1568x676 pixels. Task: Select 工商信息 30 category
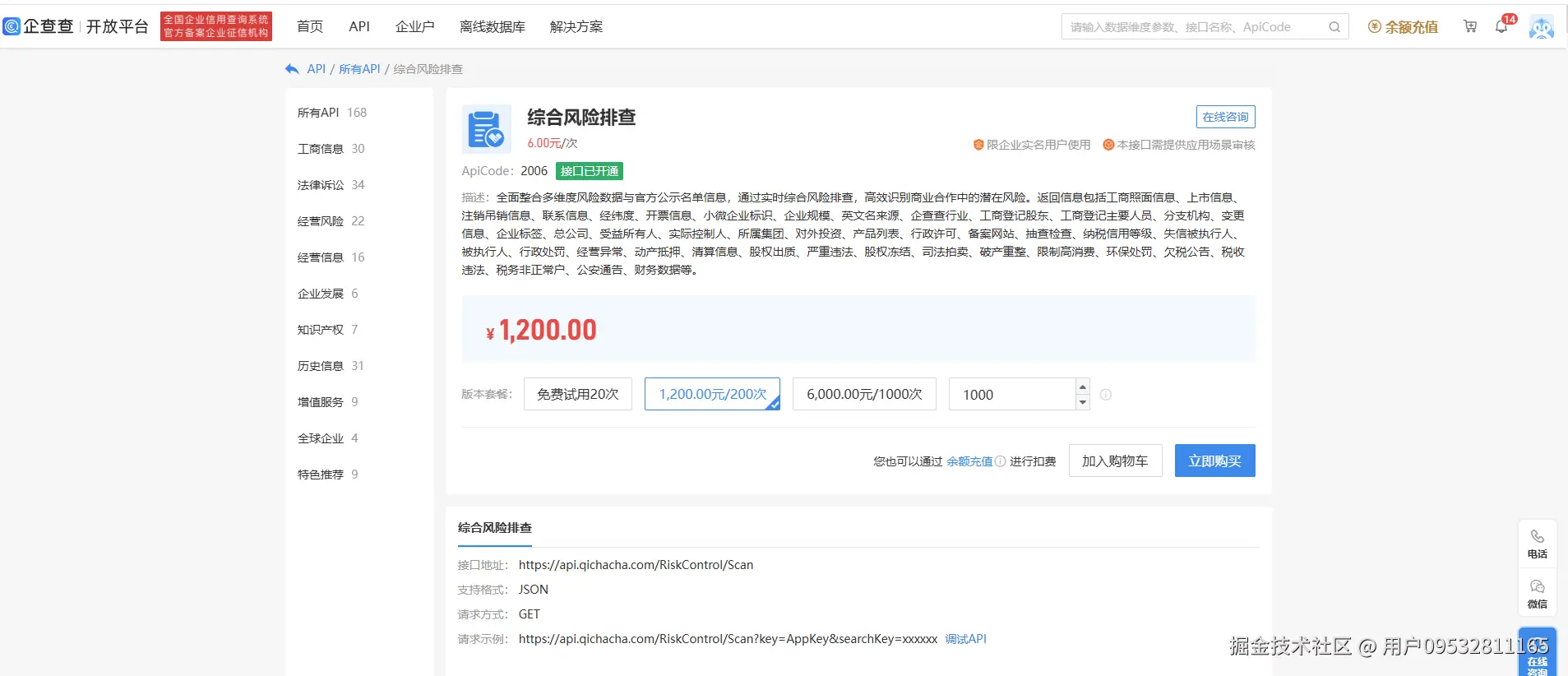pyautogui.click(x=331, y=149)
